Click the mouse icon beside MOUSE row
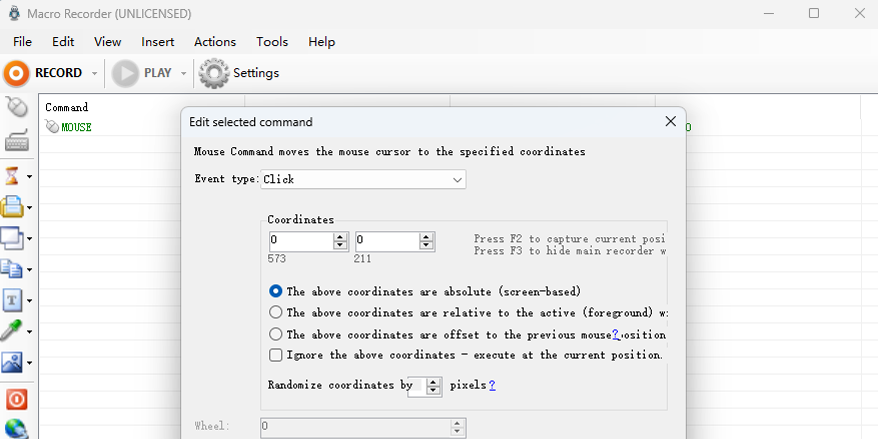Viewport: 878px width, 439px height. (x=52, y=127)
